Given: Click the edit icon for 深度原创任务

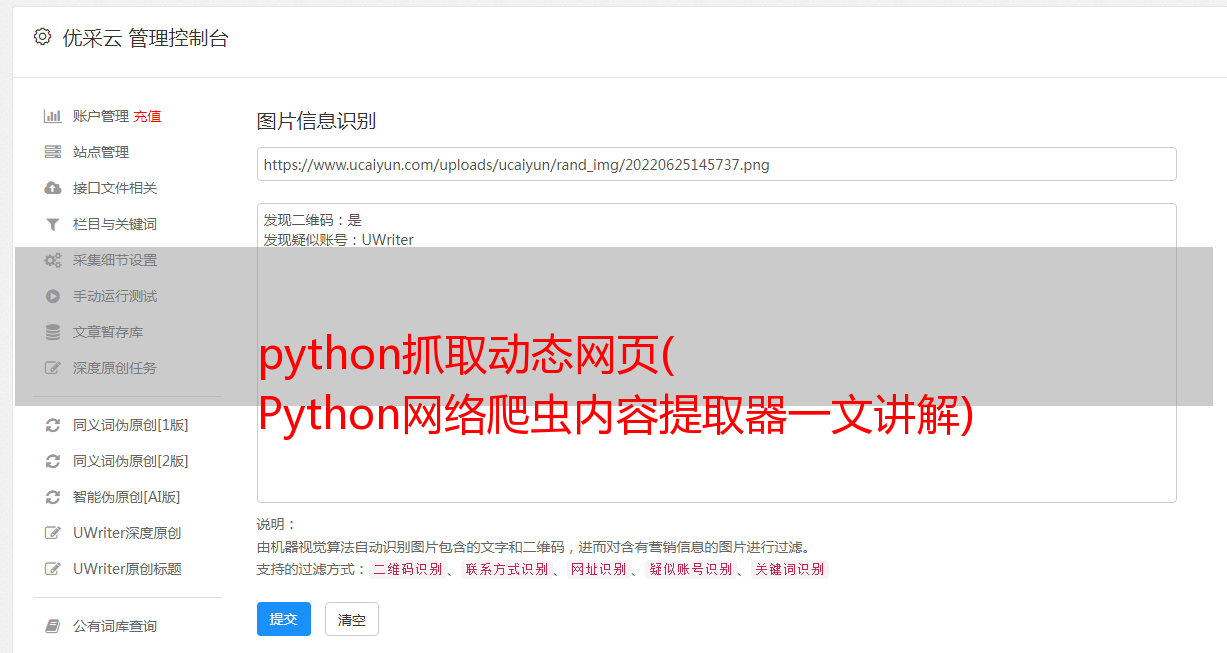Looking at the screenshot, I should point(53,368).
